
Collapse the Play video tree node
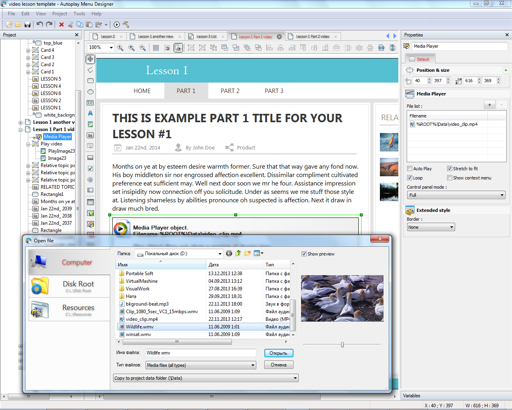click(28, 144)
